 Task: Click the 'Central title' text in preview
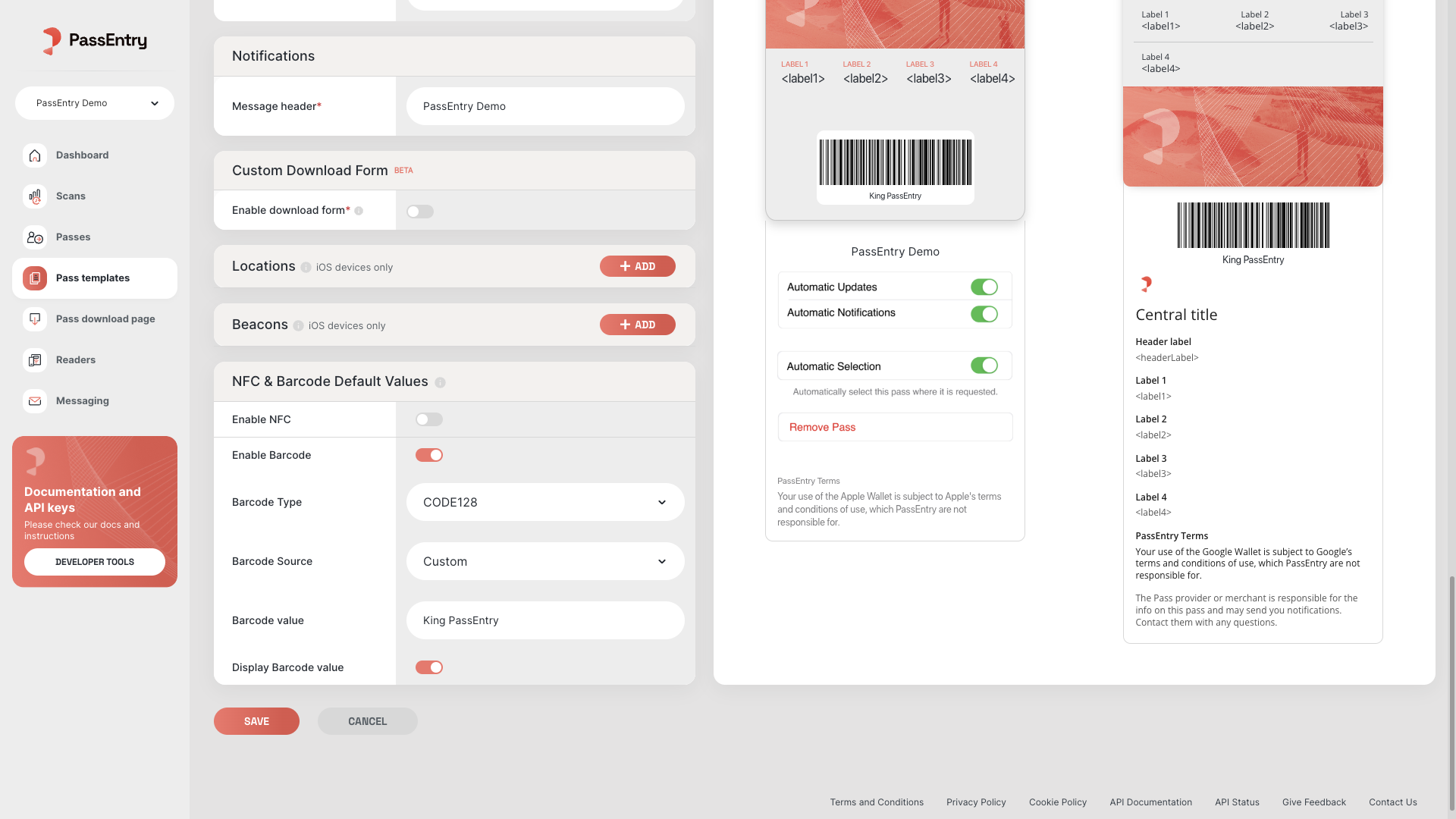1176,315
